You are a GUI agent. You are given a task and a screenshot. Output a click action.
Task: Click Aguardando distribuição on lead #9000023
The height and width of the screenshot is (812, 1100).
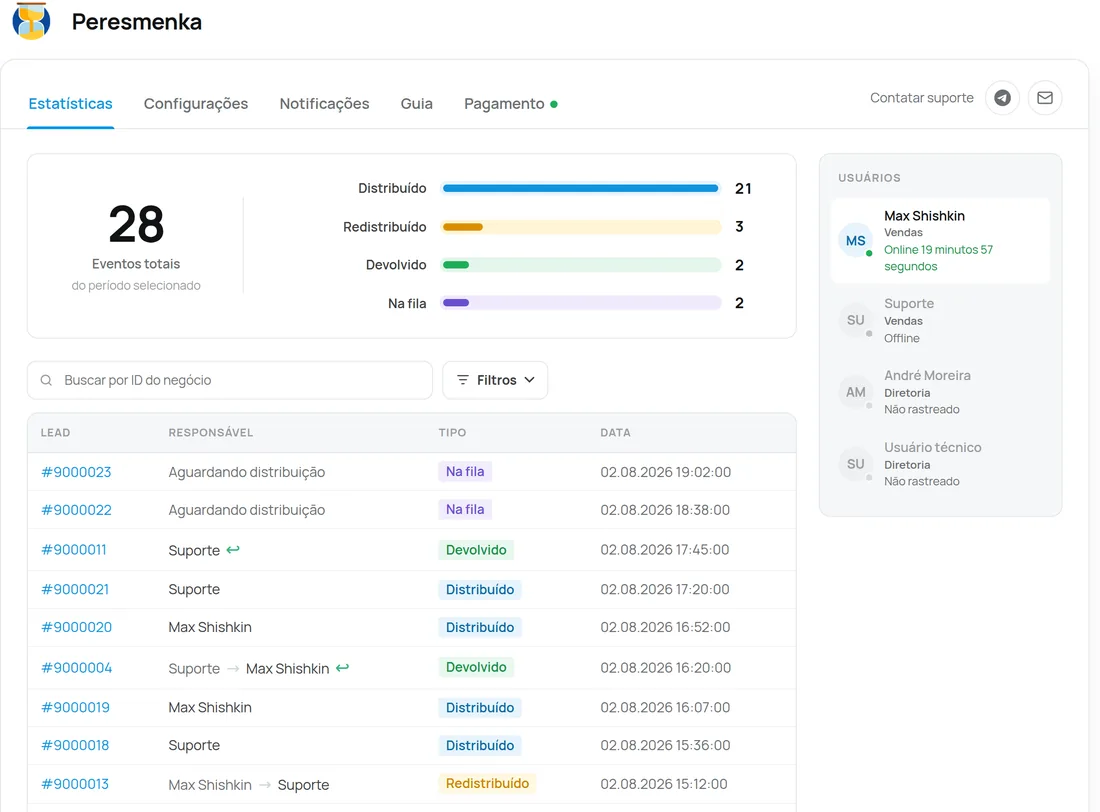(246, 472)
